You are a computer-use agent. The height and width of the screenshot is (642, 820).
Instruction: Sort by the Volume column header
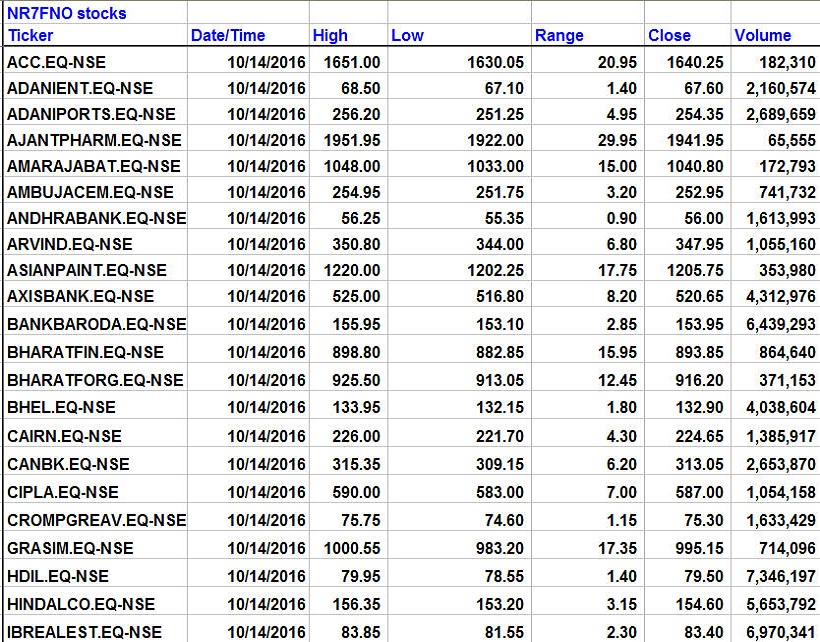pos(762,36)
